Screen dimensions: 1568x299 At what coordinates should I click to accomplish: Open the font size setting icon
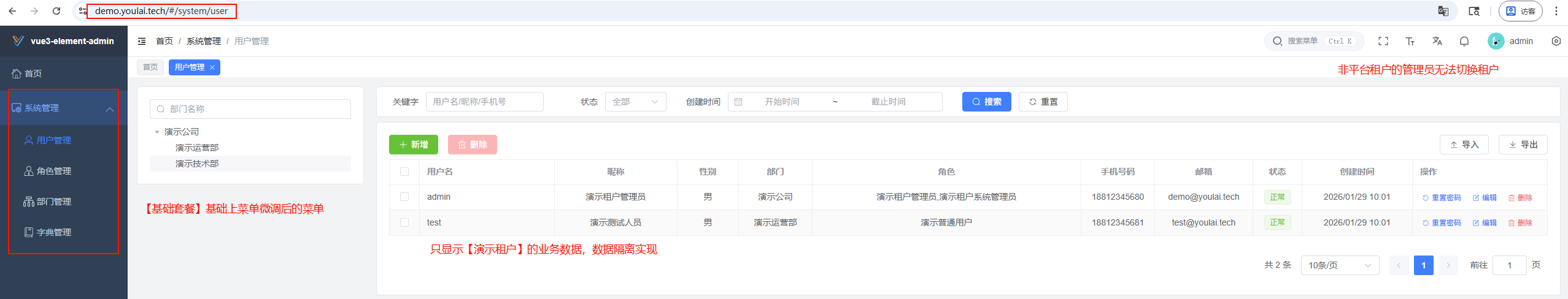coord(1410,41)
